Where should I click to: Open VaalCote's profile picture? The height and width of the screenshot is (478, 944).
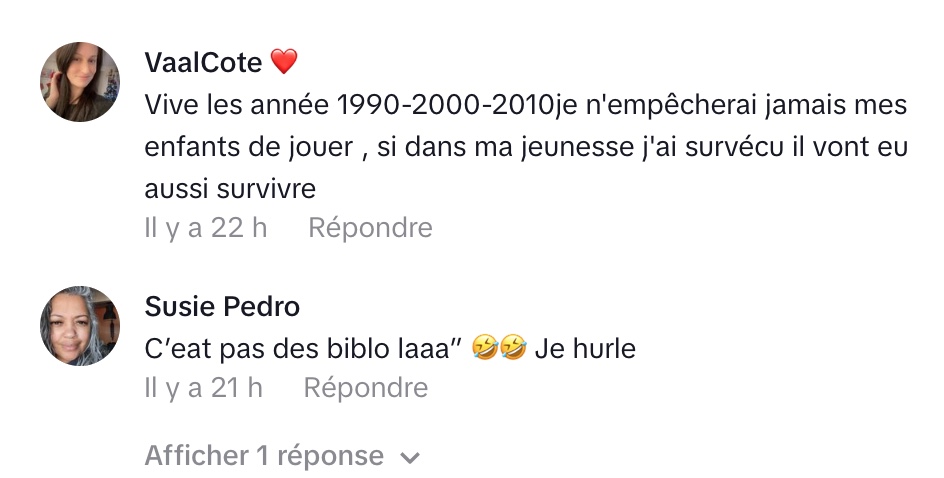click(80, 82)
